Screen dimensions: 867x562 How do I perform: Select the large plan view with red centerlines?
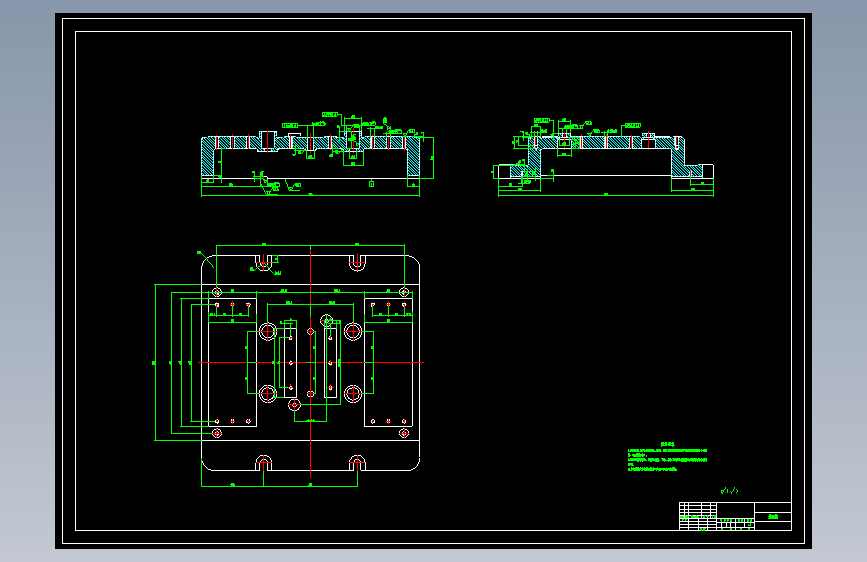click(x=289, y=365)
